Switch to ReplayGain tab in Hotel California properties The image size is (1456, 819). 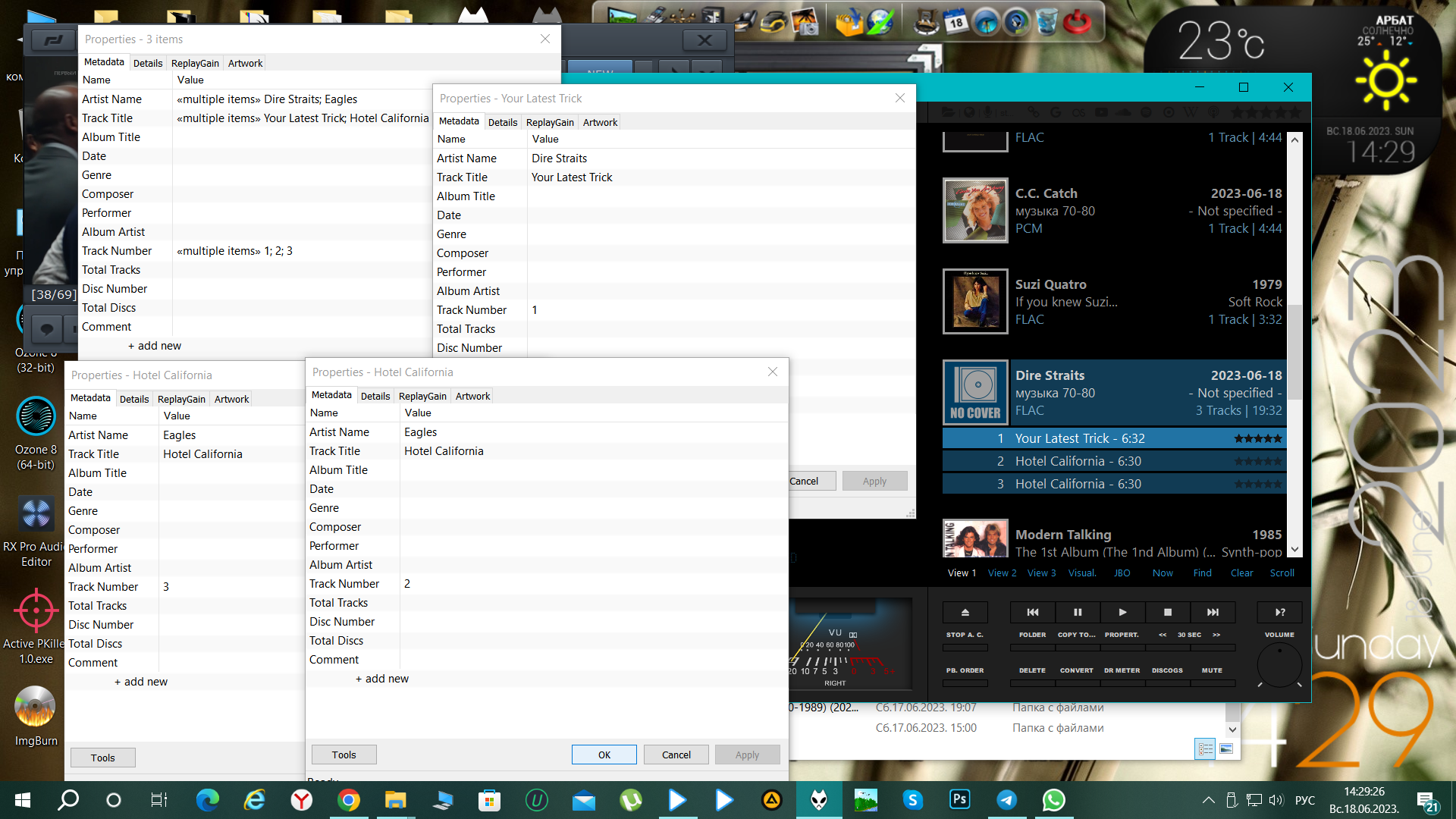pos(422,396)
